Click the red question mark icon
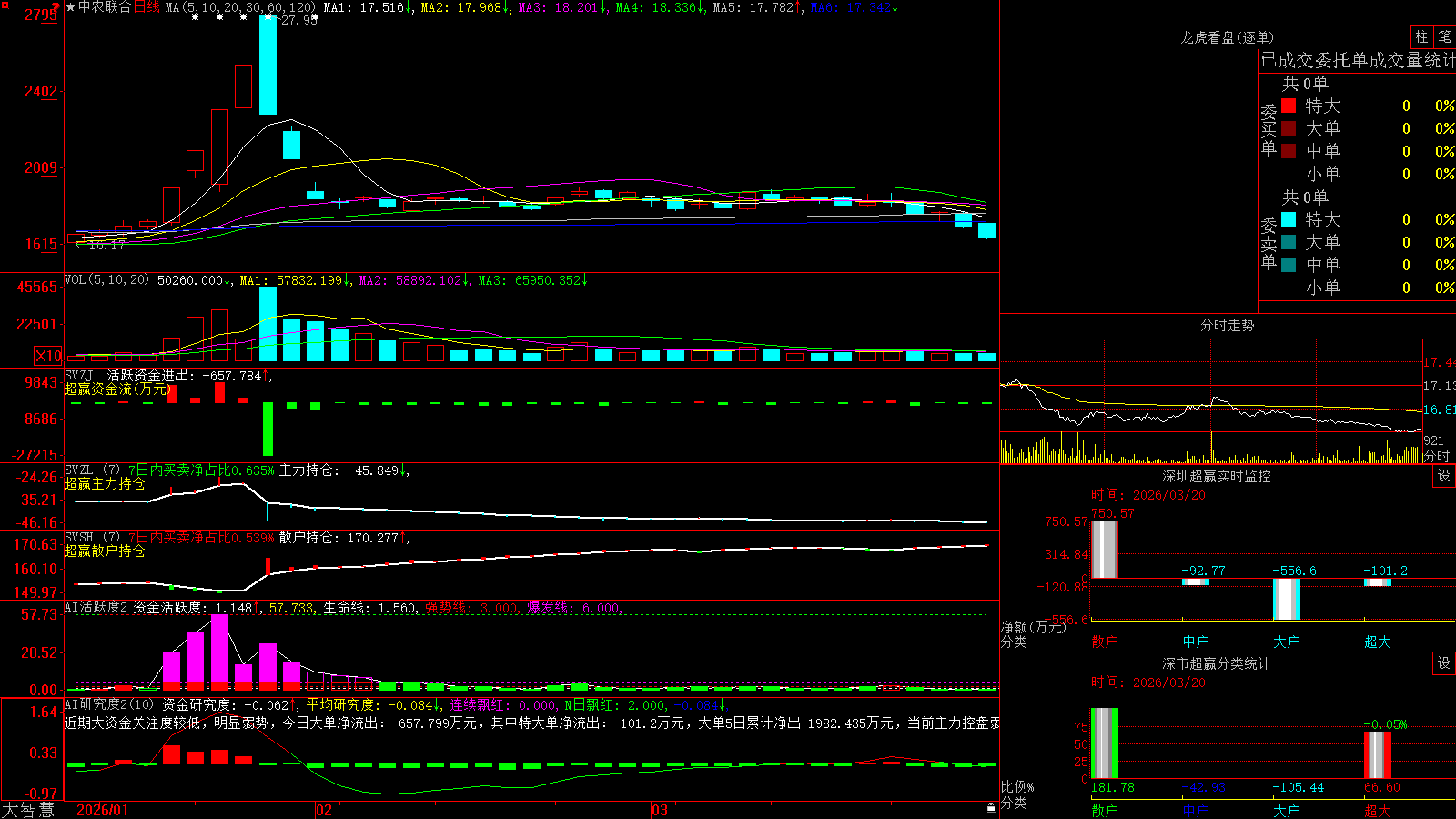 (x=56, y=8)
